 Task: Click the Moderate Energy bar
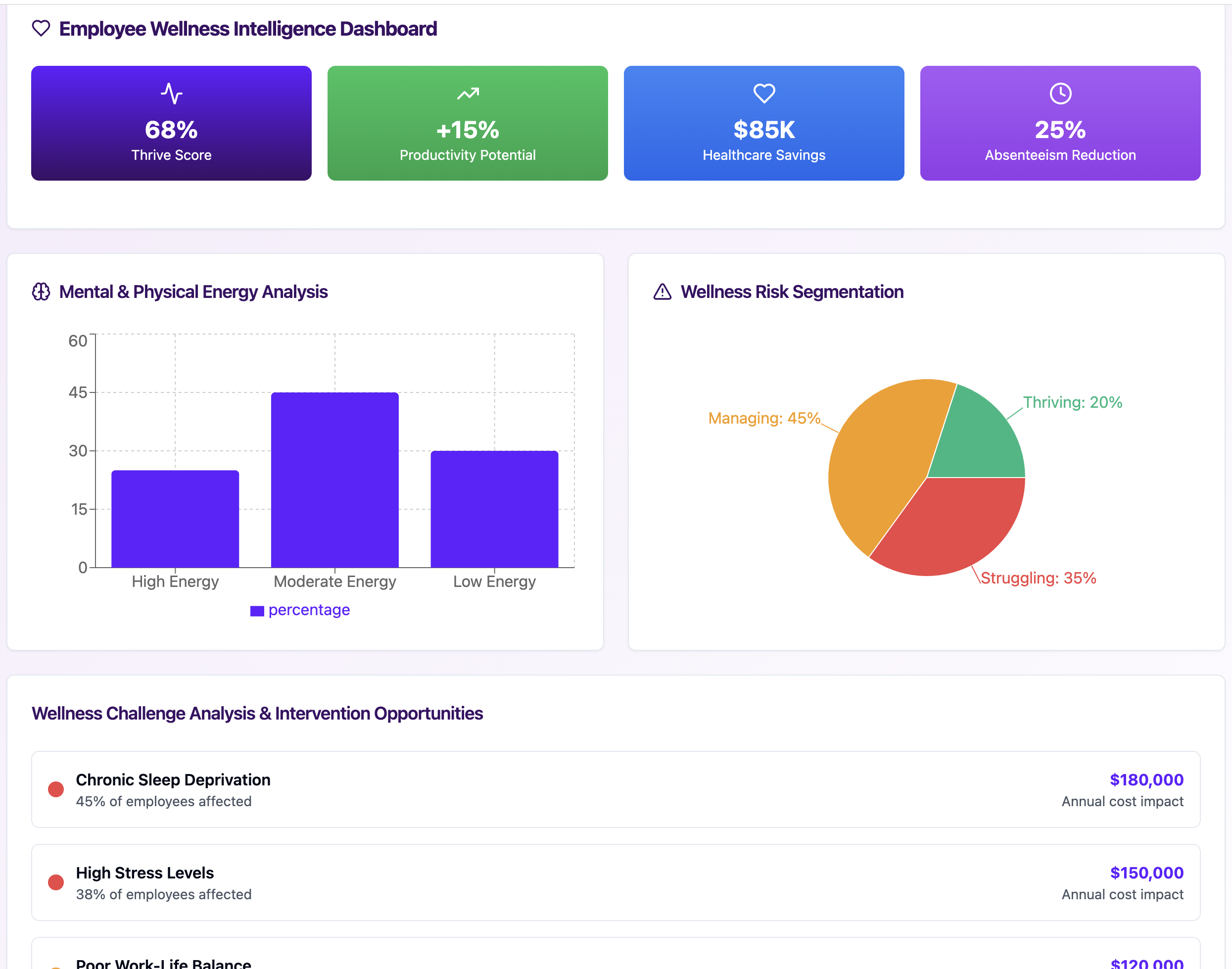(x=334, y=480)
